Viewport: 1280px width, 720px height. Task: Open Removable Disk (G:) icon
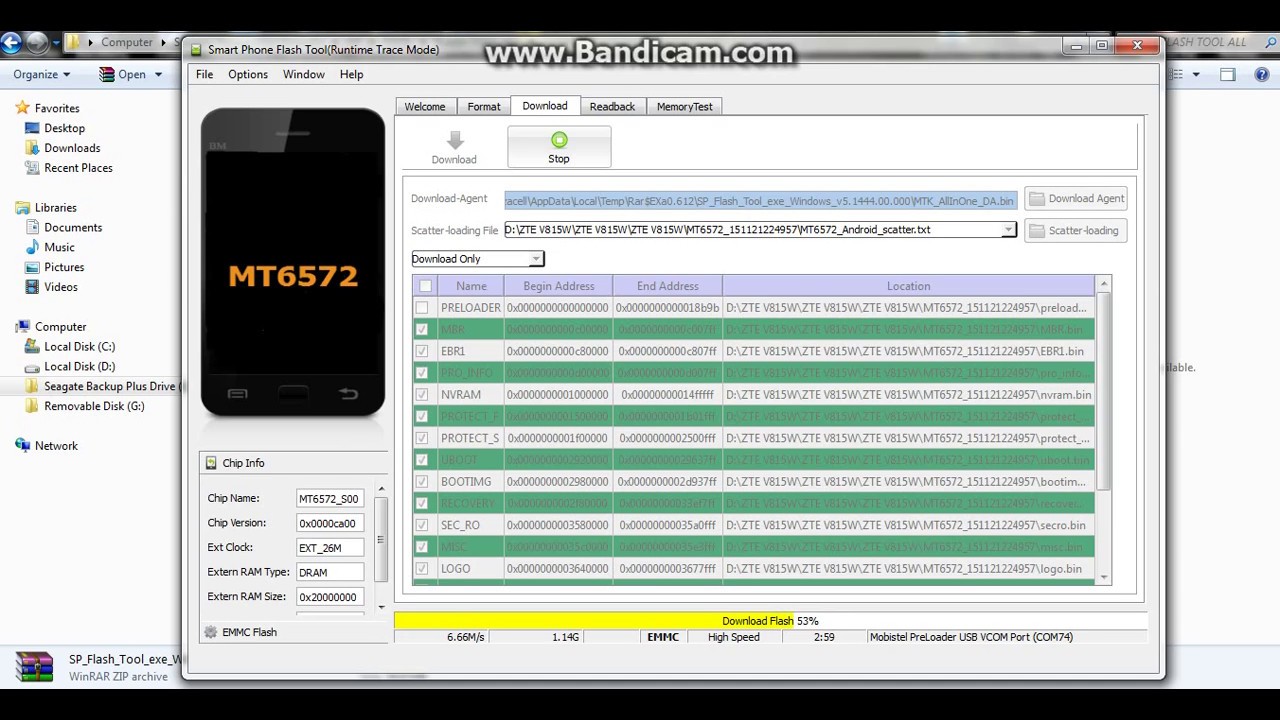tap(32, 406)
